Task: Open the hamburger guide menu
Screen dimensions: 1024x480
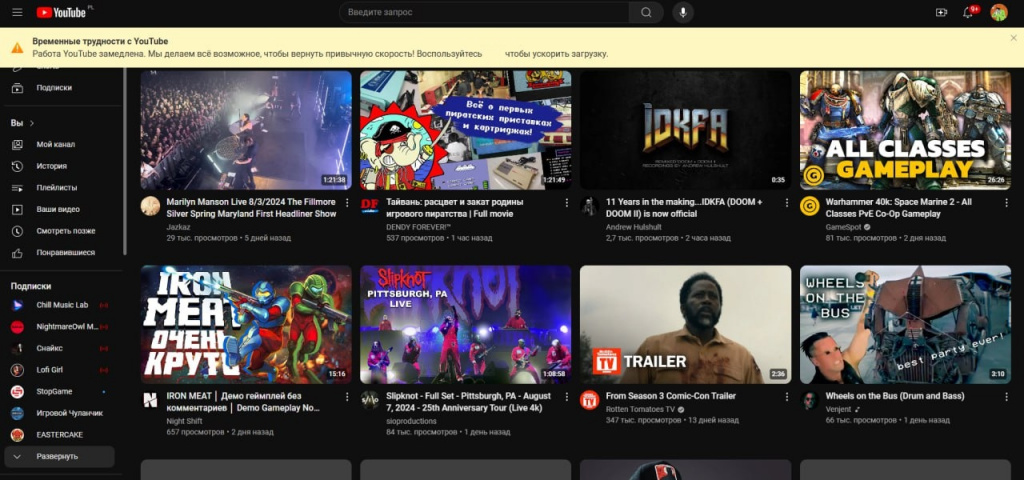Action: tap(17, 12)
